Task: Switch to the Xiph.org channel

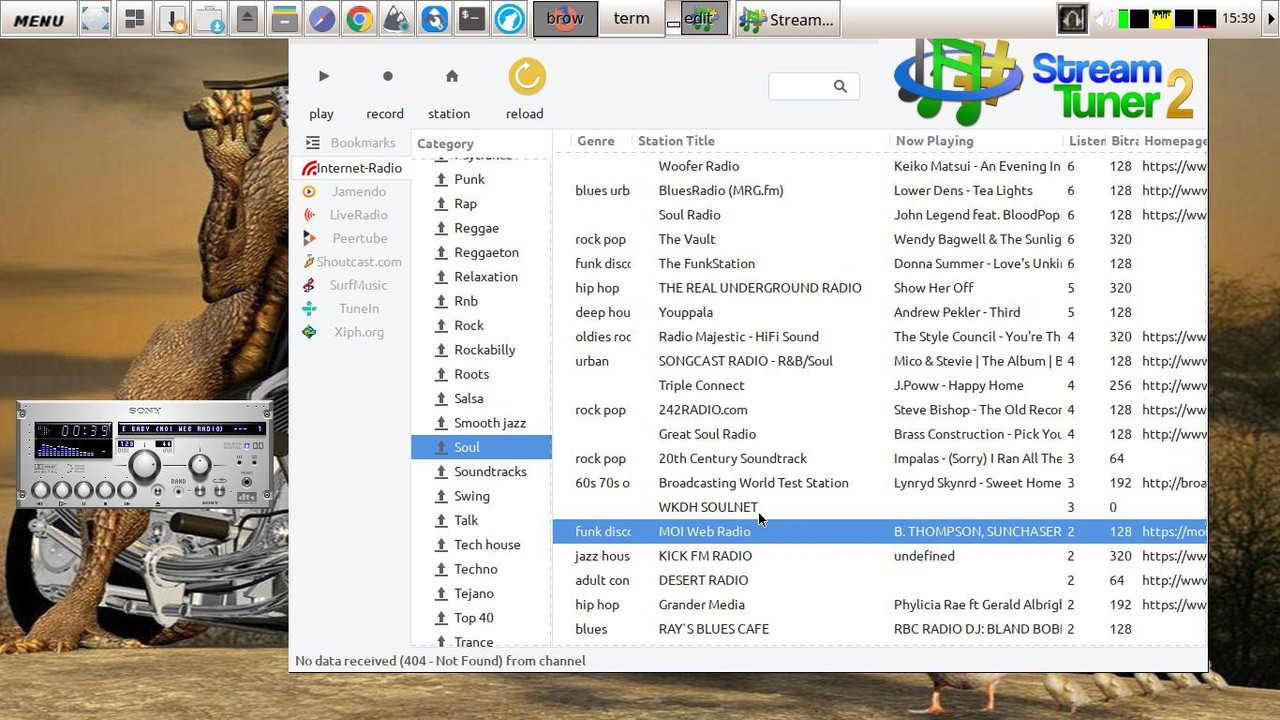Action: click(x=350, y=332)
